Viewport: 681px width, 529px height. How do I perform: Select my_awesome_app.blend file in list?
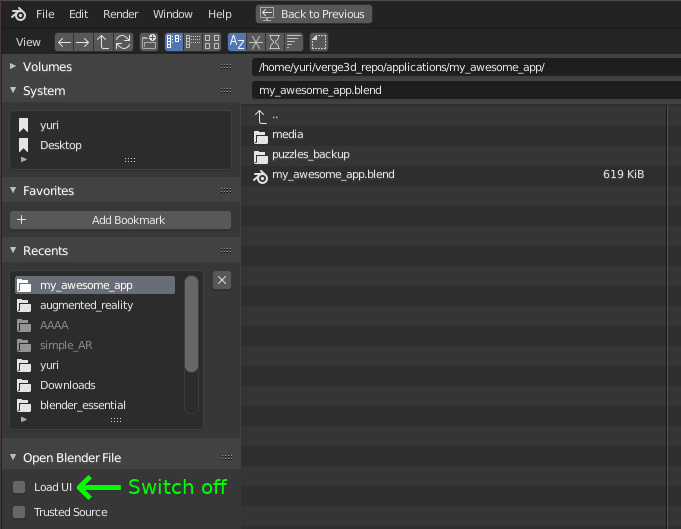(x=453, y=175)
